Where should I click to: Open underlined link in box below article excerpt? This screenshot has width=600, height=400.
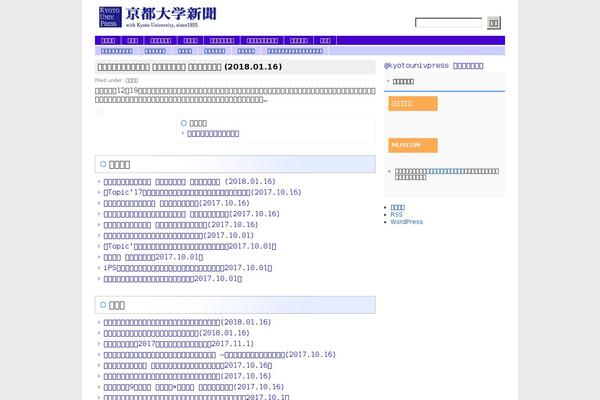[x=213, y=134]
